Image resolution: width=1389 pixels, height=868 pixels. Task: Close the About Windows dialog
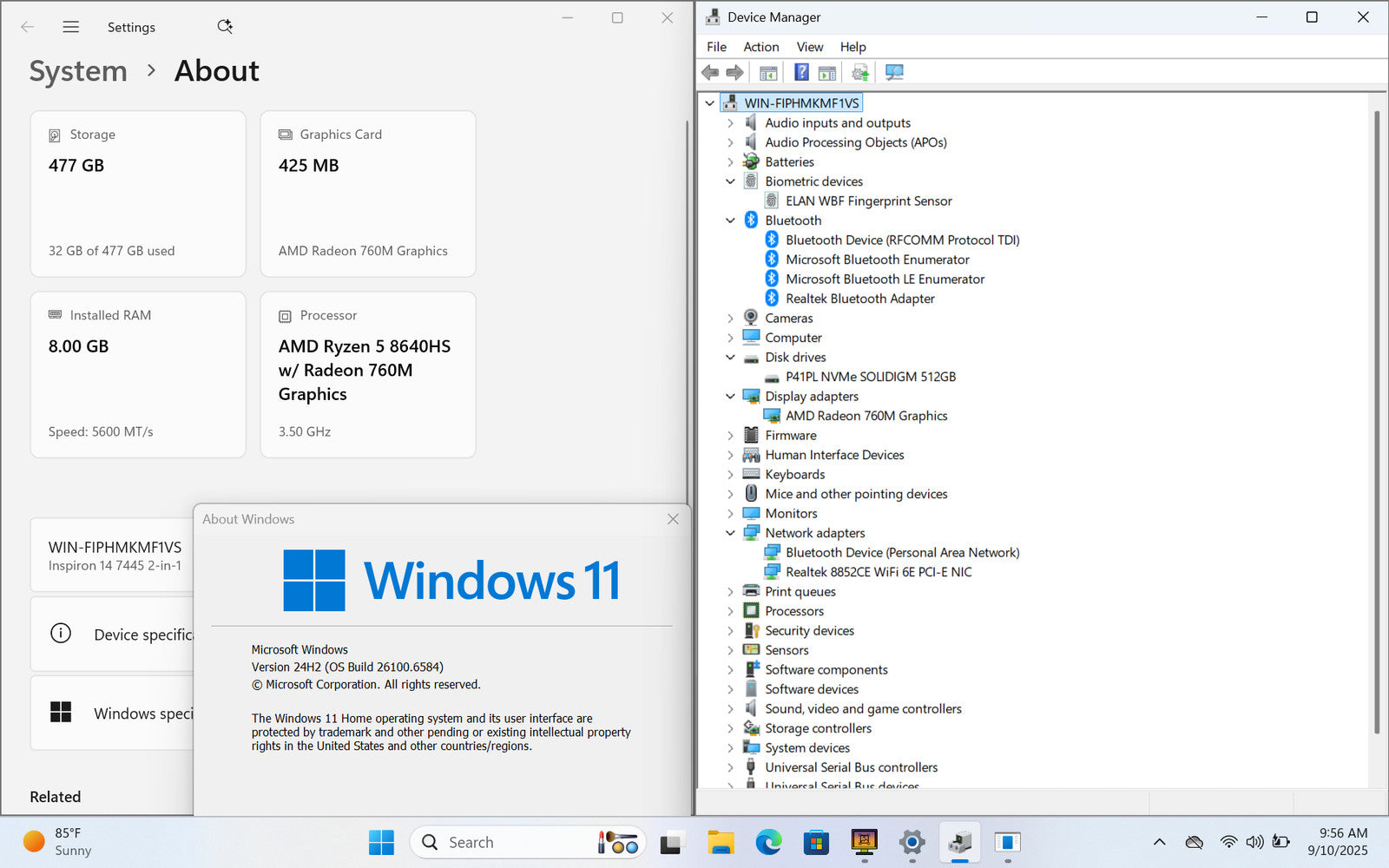tap(673, 519)
